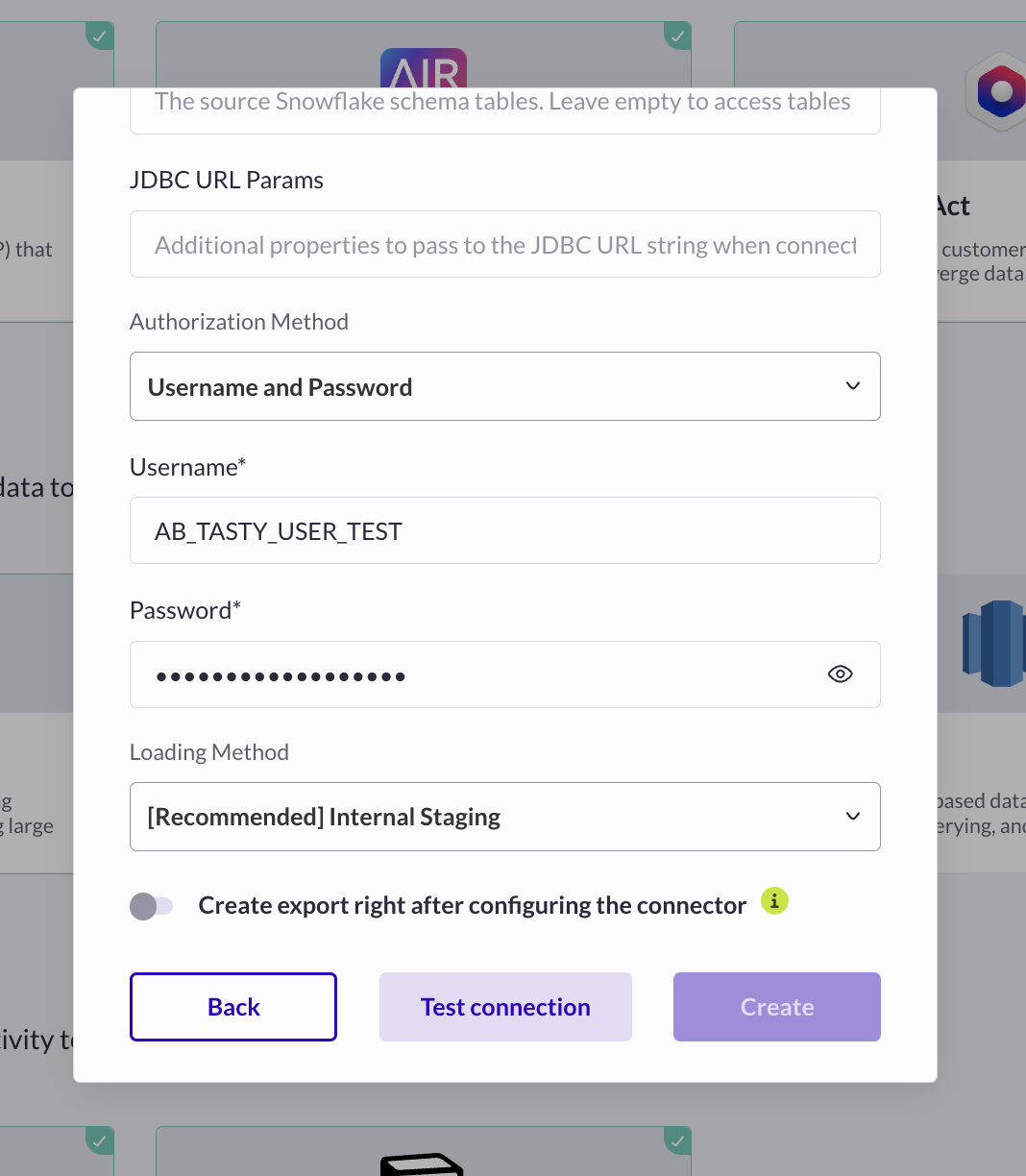Select the Snowflake schema tables field

pyautogui.click(x=505, y=110)
